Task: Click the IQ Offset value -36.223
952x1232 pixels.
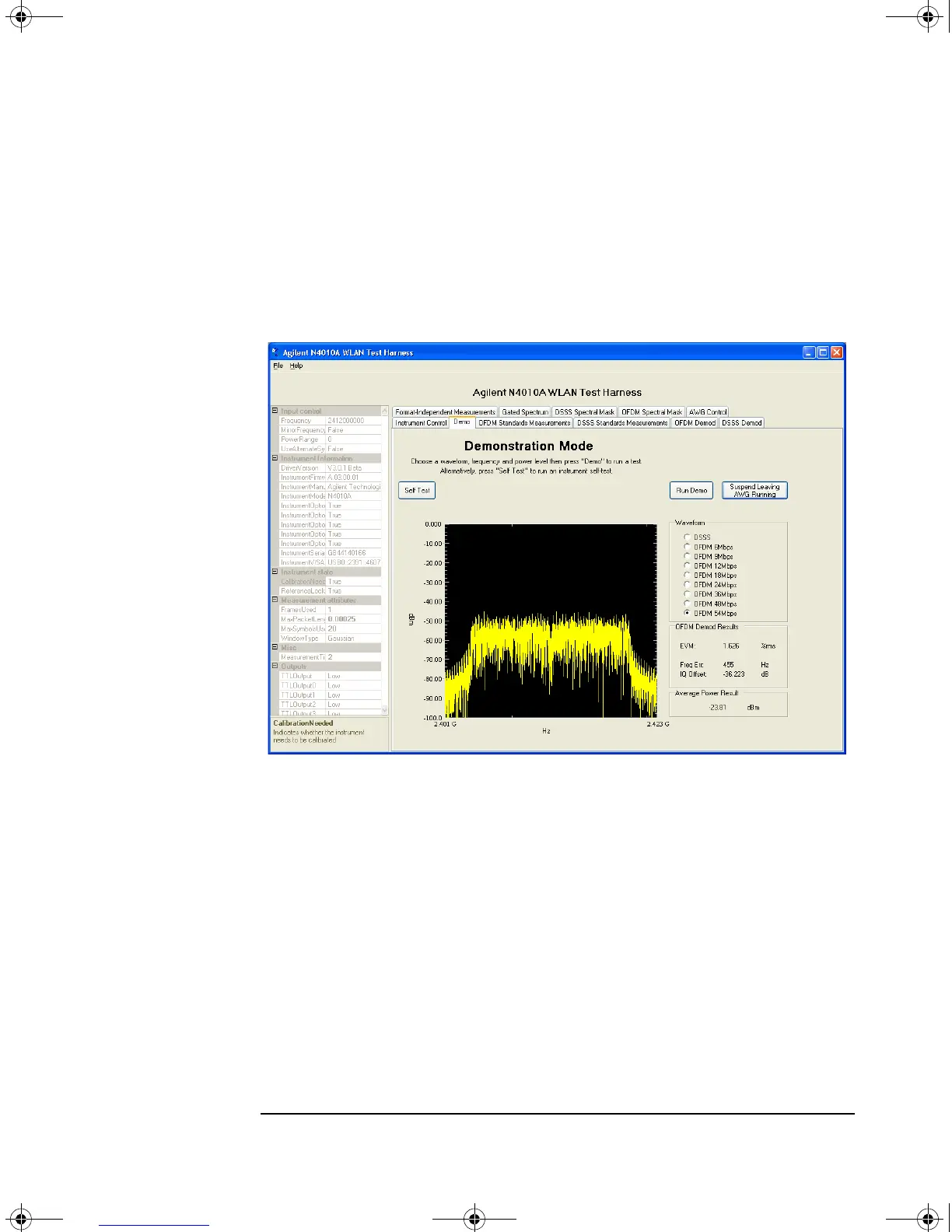Action: [x=733, y=674]
